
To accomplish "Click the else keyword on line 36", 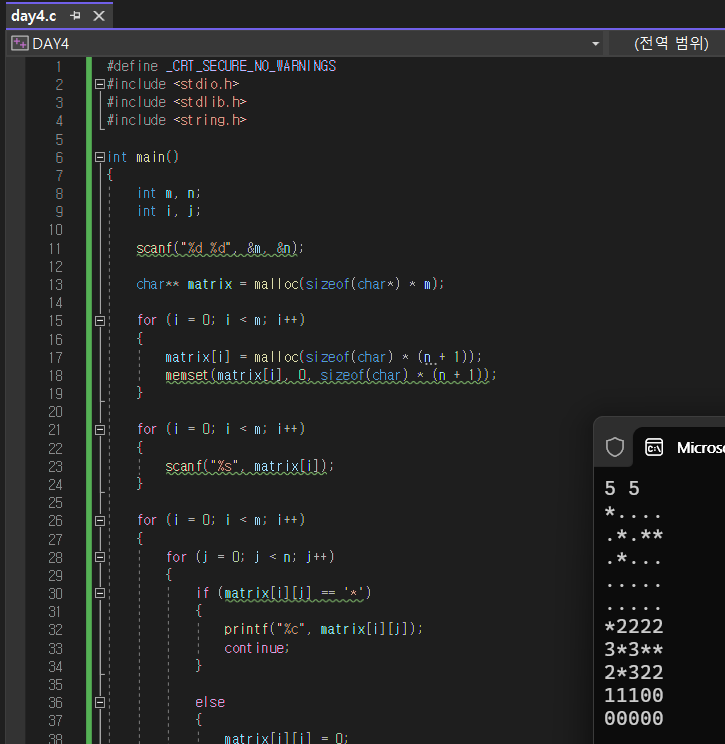I will pyautogui.click(x=210, y=702).
